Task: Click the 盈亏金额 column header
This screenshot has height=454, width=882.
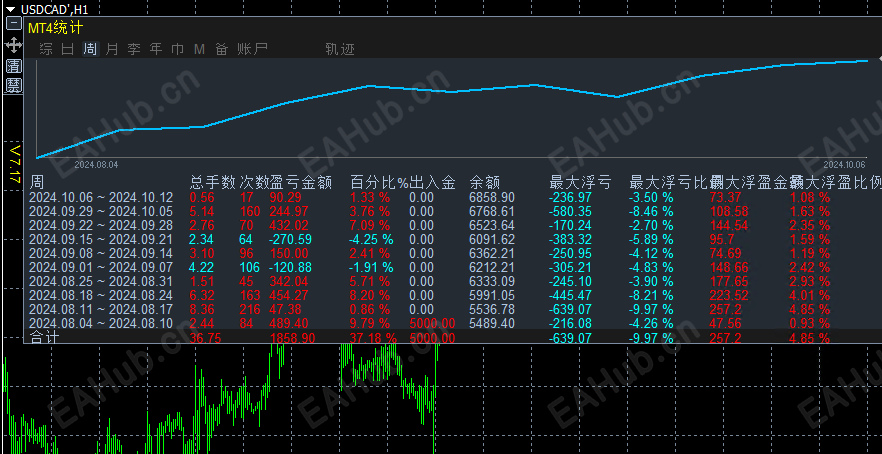Action: (302, 182)
